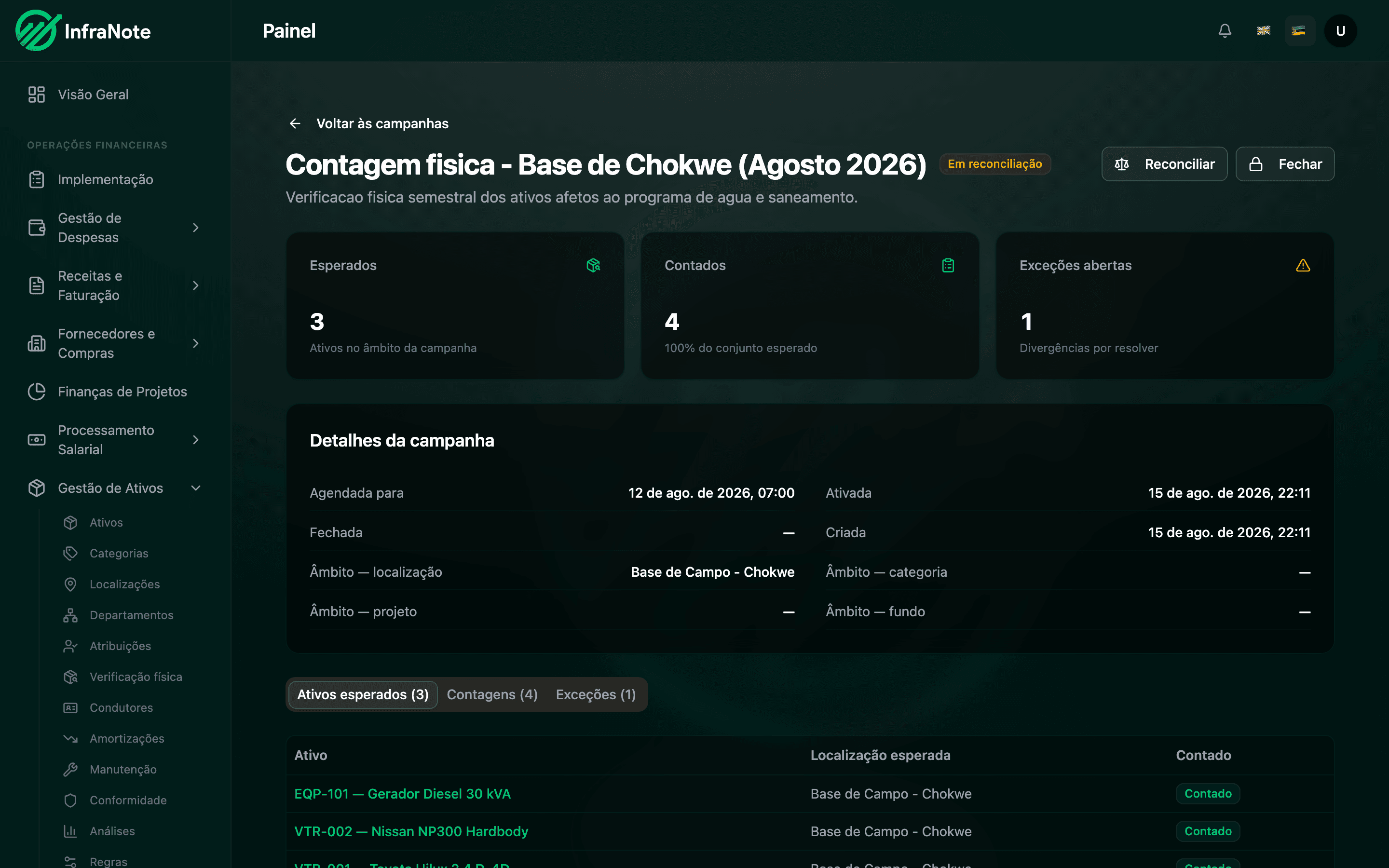Click the Amortizações trending-down icon
Image resolution: width=1389 pixels, height=868 pixels.
70,739
